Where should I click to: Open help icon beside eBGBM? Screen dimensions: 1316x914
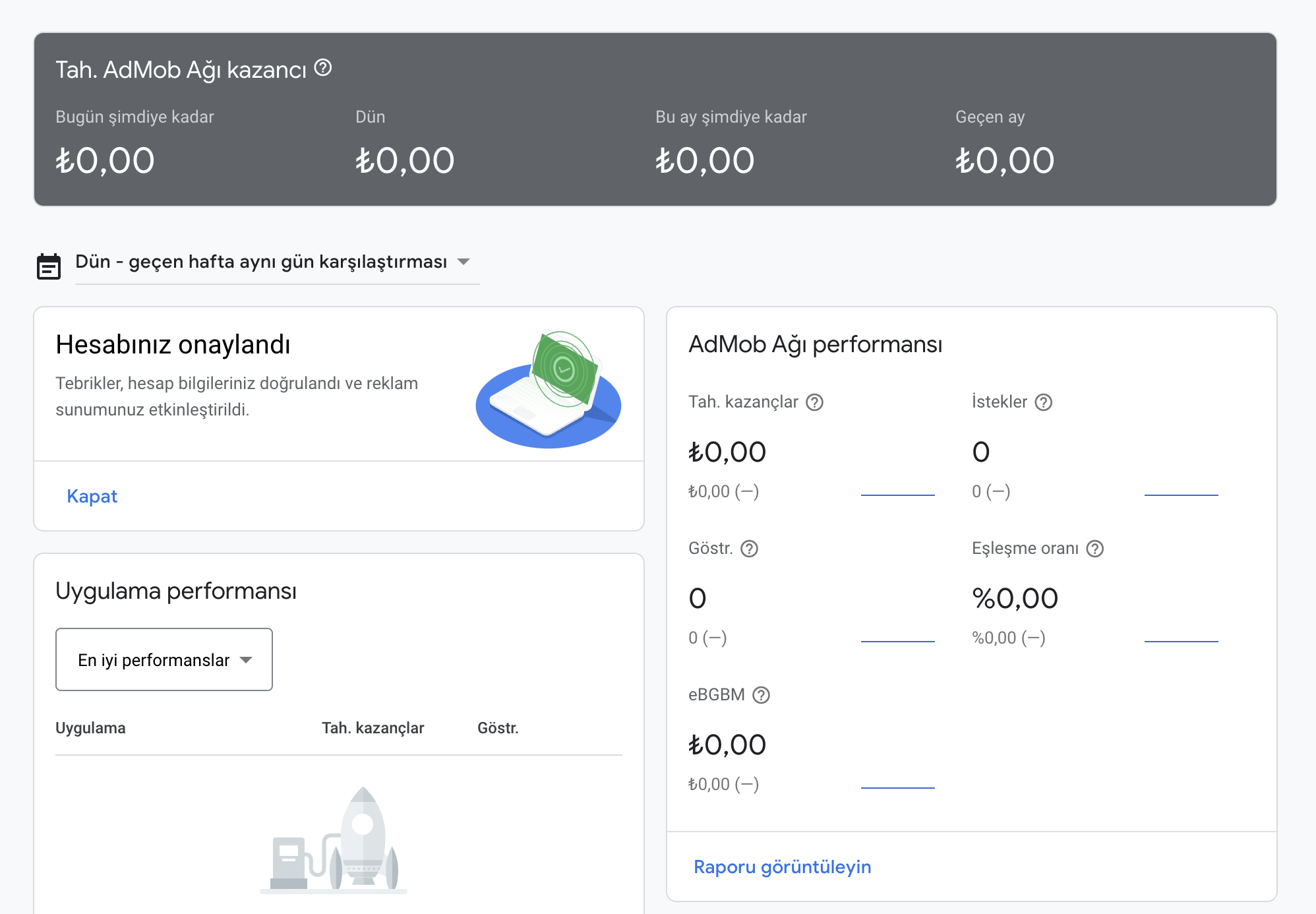click(x=762, y=695)
